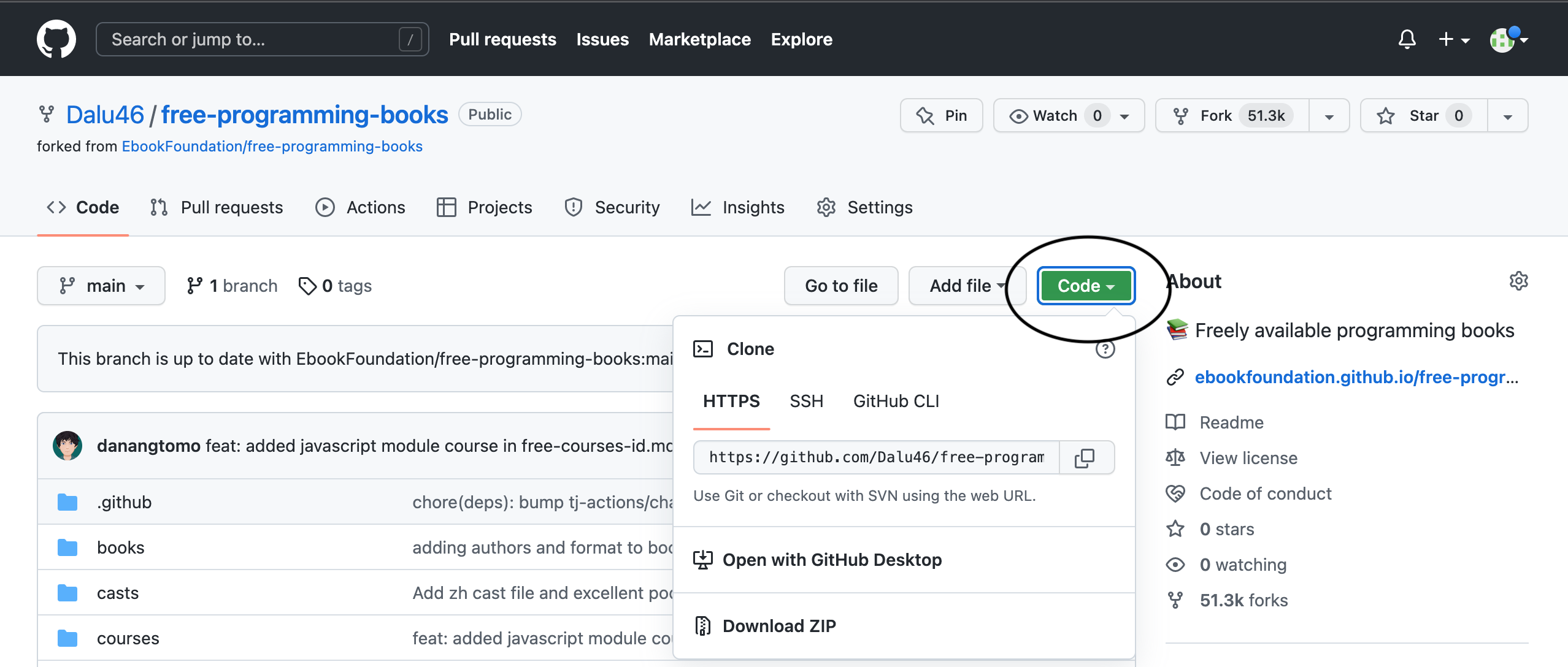Image resolution: width=1568 pixels, height=667 pixels.
Task: Select the GitHub CLI clone tab
Action: pos(896,401)
